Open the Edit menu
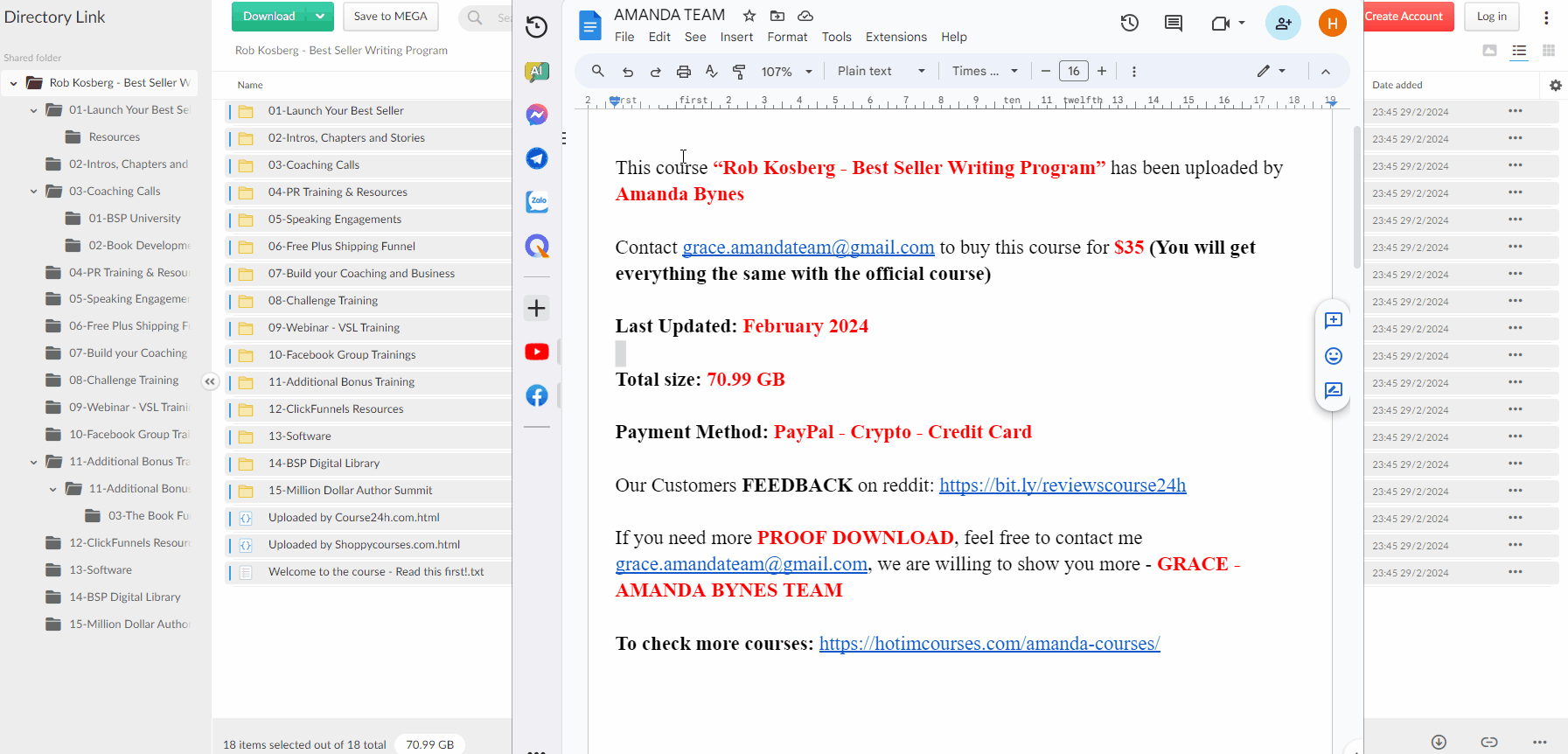Screen dimensions: 1568x754 click(659, 37)
